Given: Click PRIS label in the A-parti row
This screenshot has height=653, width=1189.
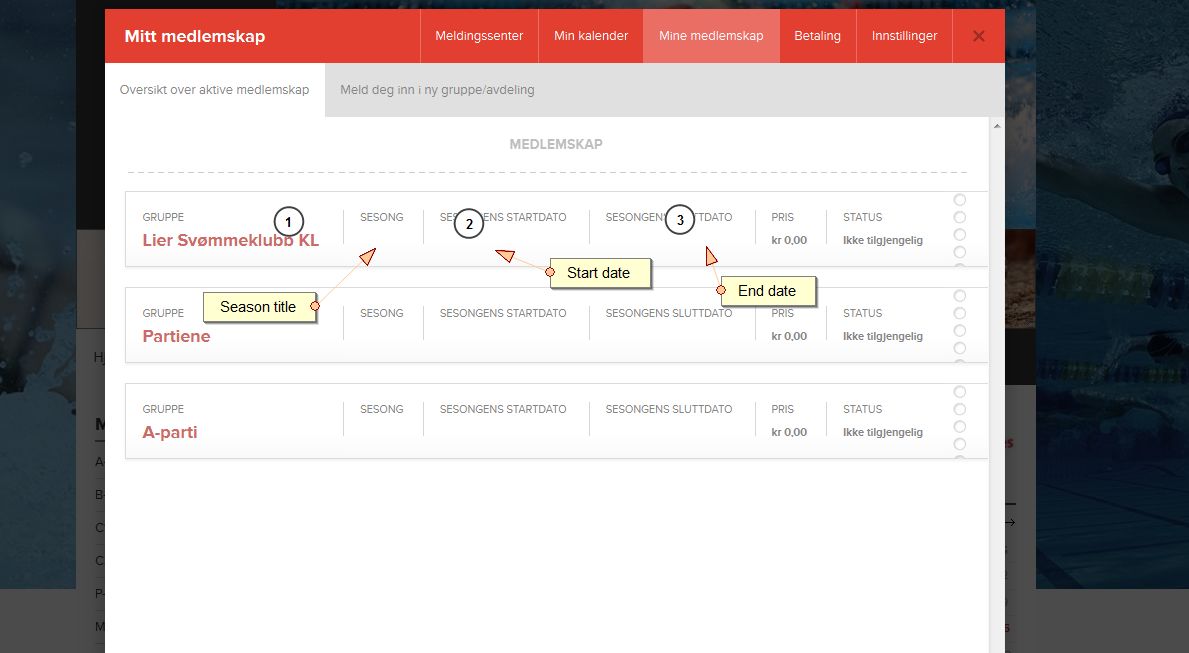Looking at the screenshot, I should pos(783,409).
